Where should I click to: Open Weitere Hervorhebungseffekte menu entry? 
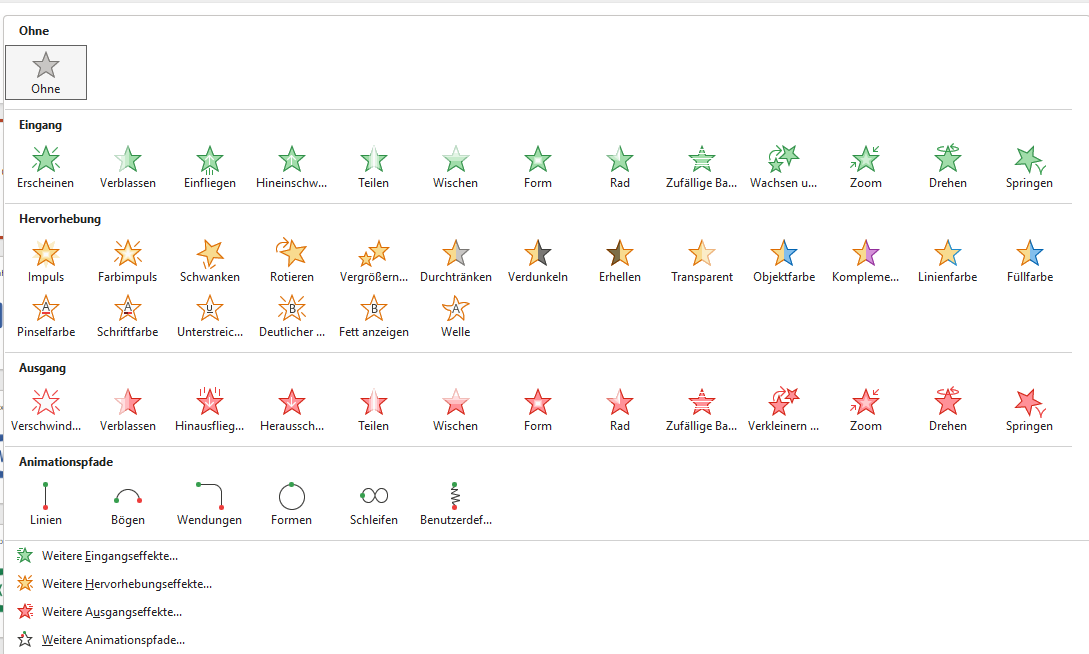pos(126,584)
